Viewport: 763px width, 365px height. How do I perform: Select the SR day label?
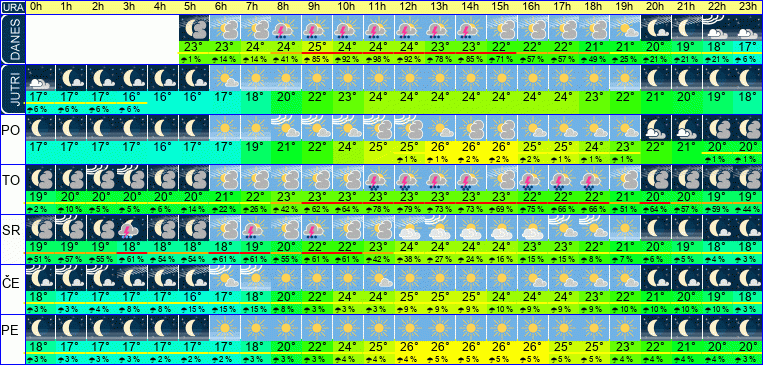[x=12, y=231]
